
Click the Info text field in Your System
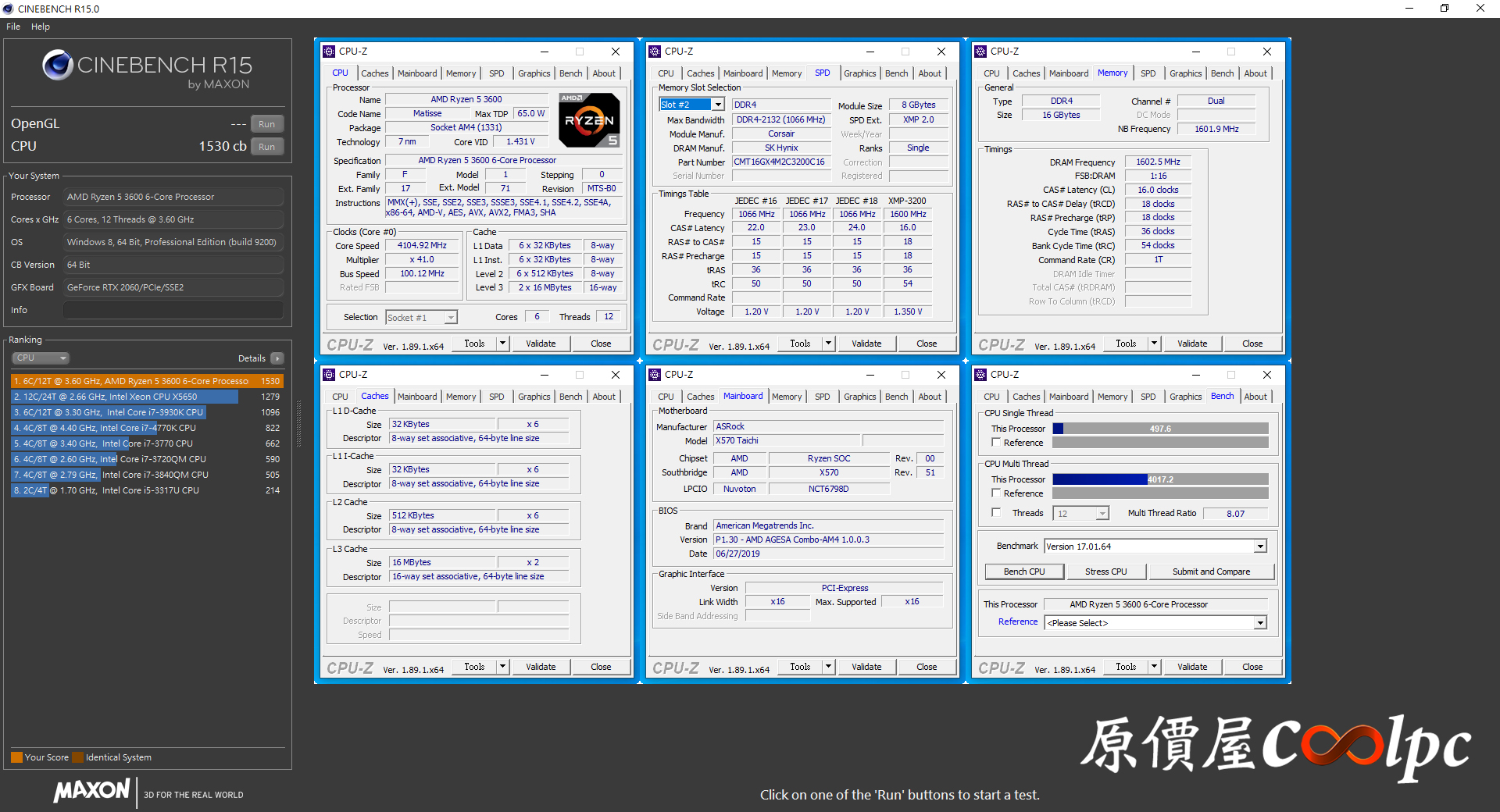(x=173, y=310)
